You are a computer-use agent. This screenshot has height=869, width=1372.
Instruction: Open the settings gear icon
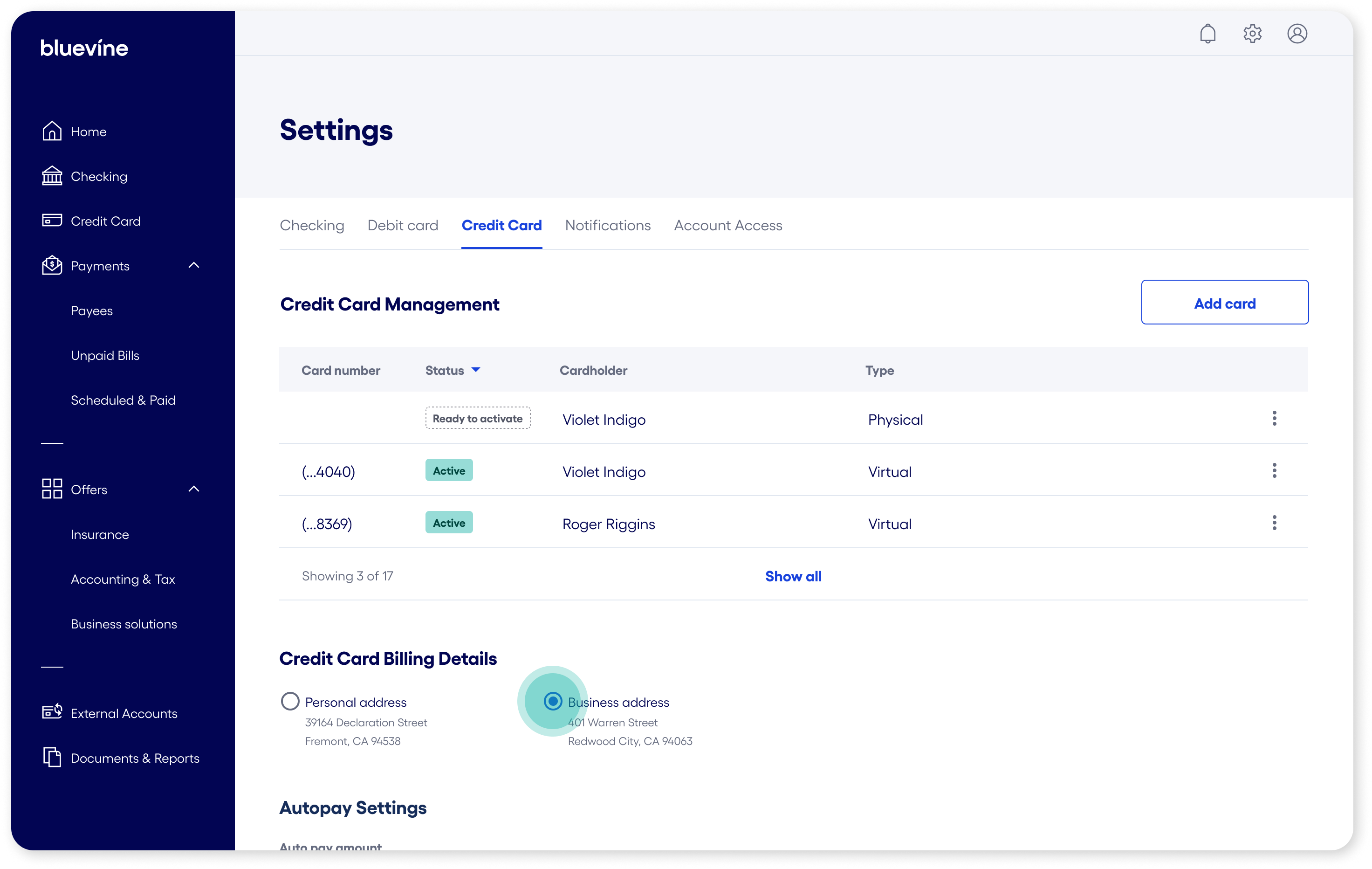(x=1252, y=34)
